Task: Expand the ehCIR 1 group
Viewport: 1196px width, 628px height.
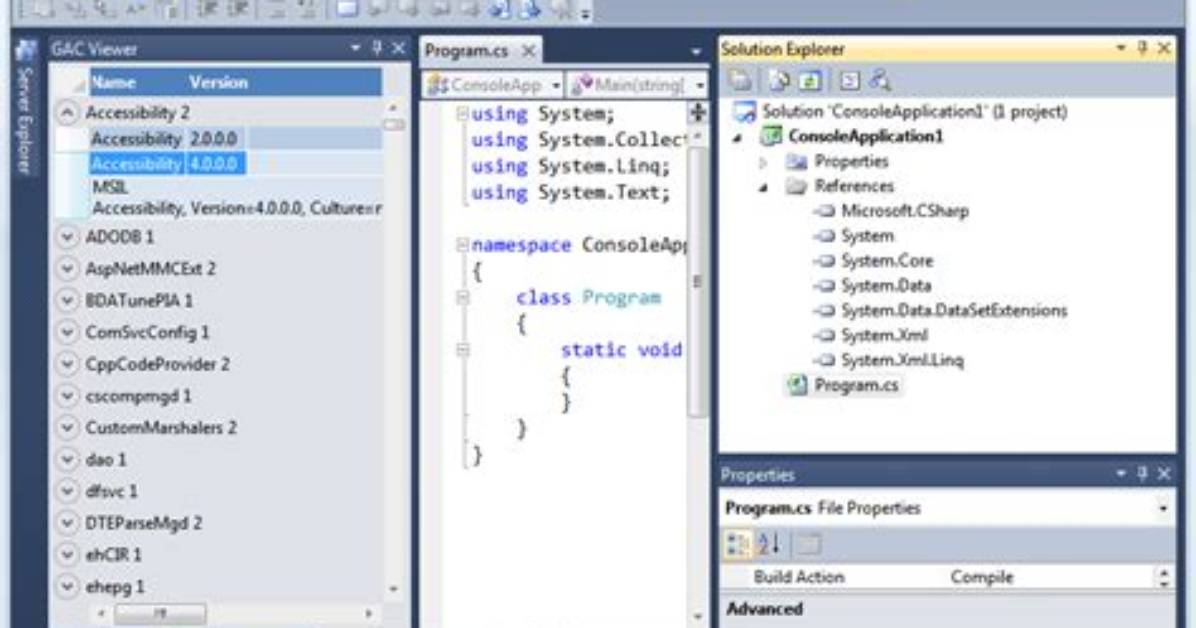Action: pyautogui.click(x=67, y=555)
